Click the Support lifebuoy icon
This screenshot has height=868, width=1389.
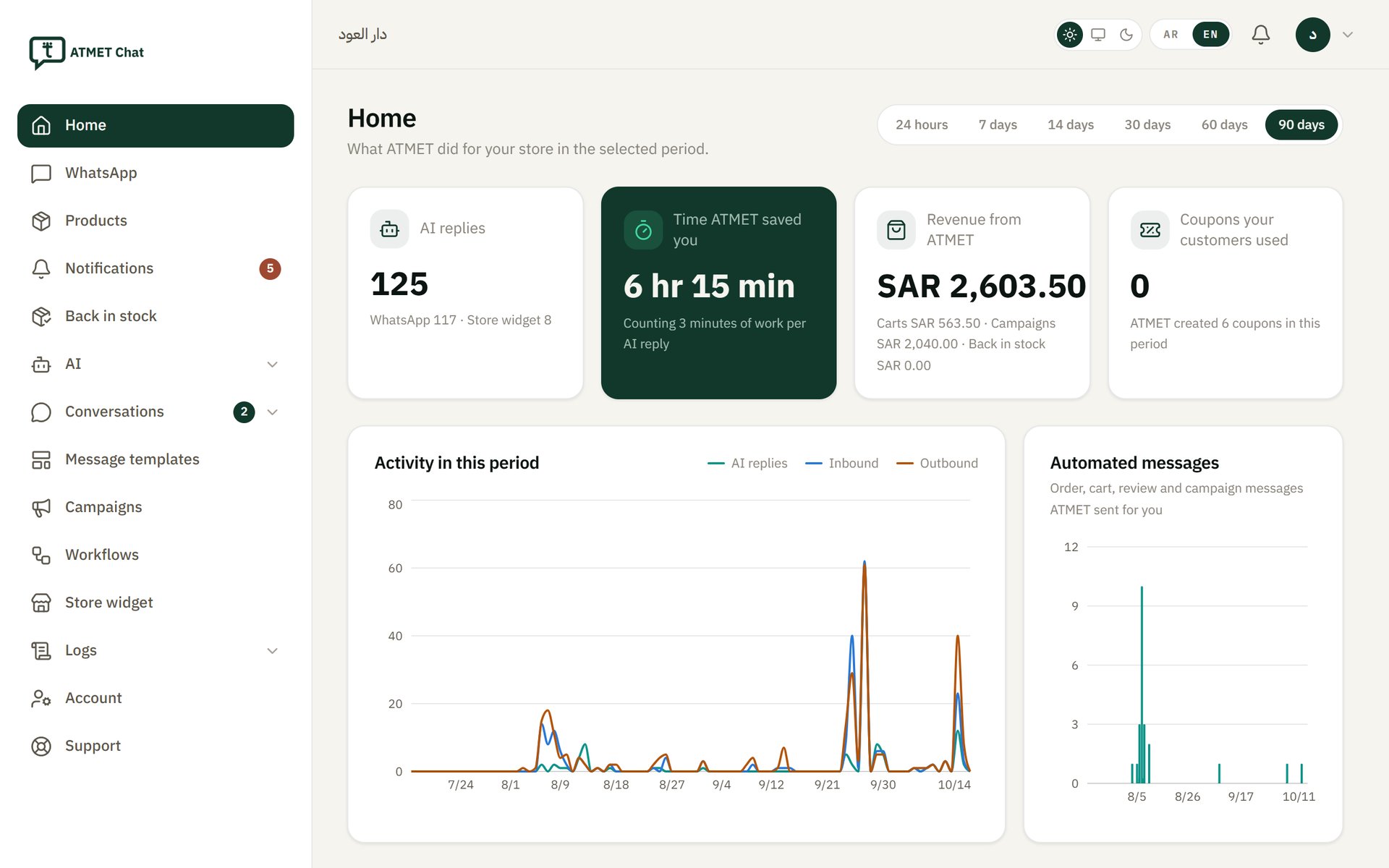41,746
